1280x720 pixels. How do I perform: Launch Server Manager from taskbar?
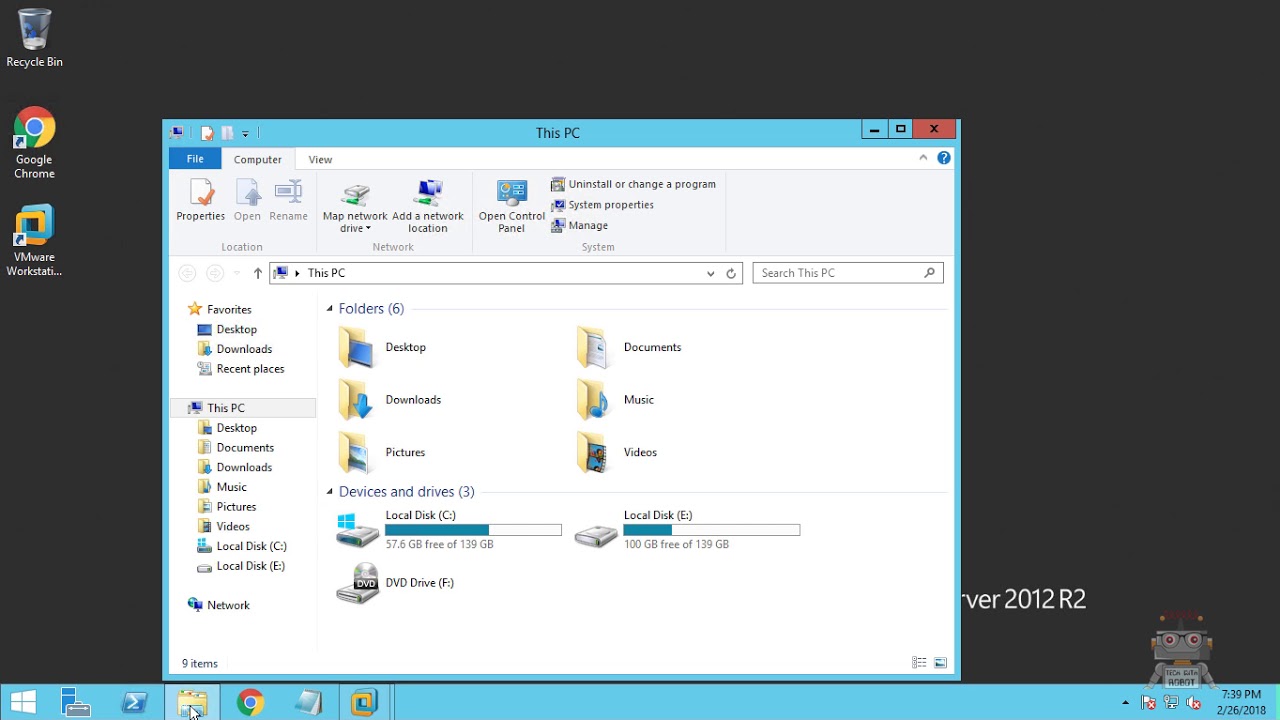76,702
